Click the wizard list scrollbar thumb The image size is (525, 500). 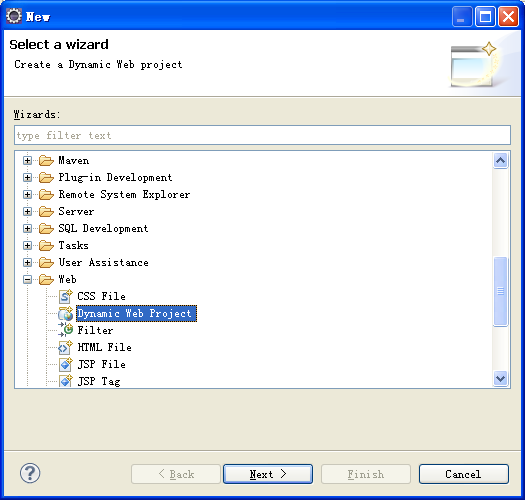click(501, 291)
